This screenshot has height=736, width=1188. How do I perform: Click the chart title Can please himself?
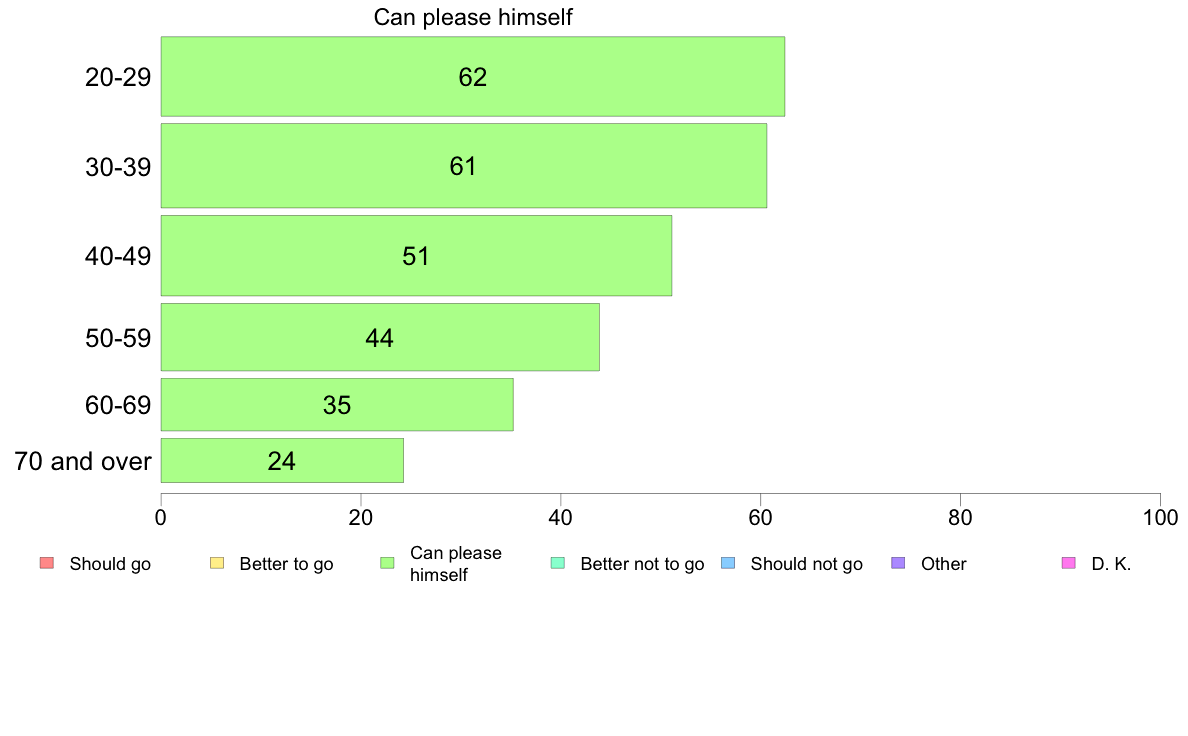pos(473,17)
